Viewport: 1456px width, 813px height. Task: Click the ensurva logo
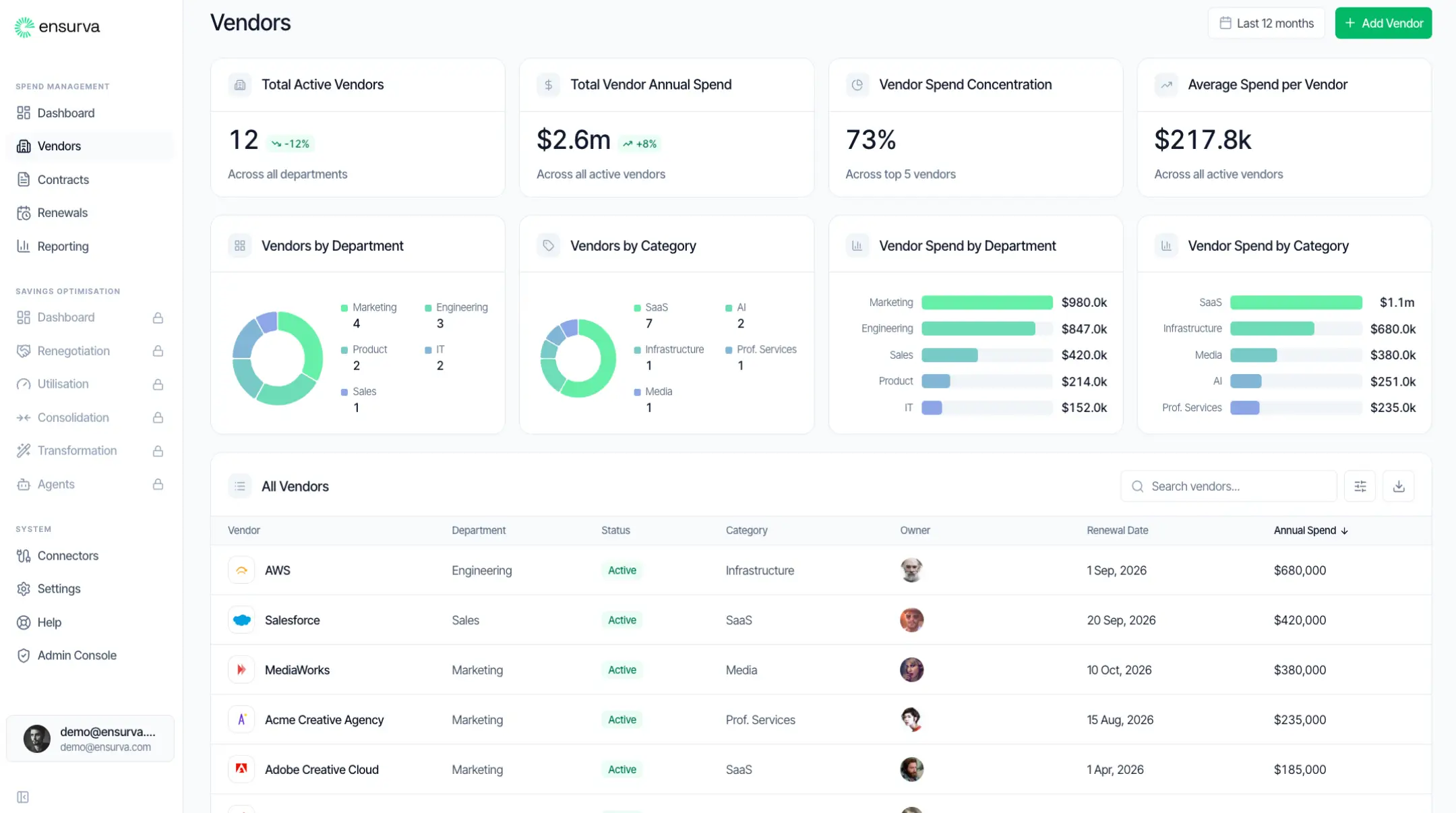pos(57,27)
